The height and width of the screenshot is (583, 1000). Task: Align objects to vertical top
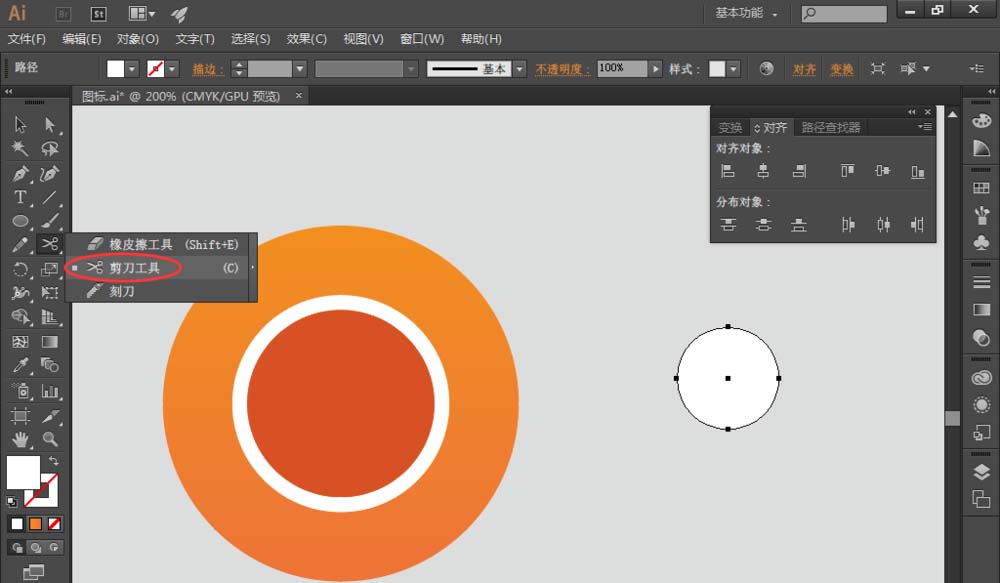coord(848,171)
